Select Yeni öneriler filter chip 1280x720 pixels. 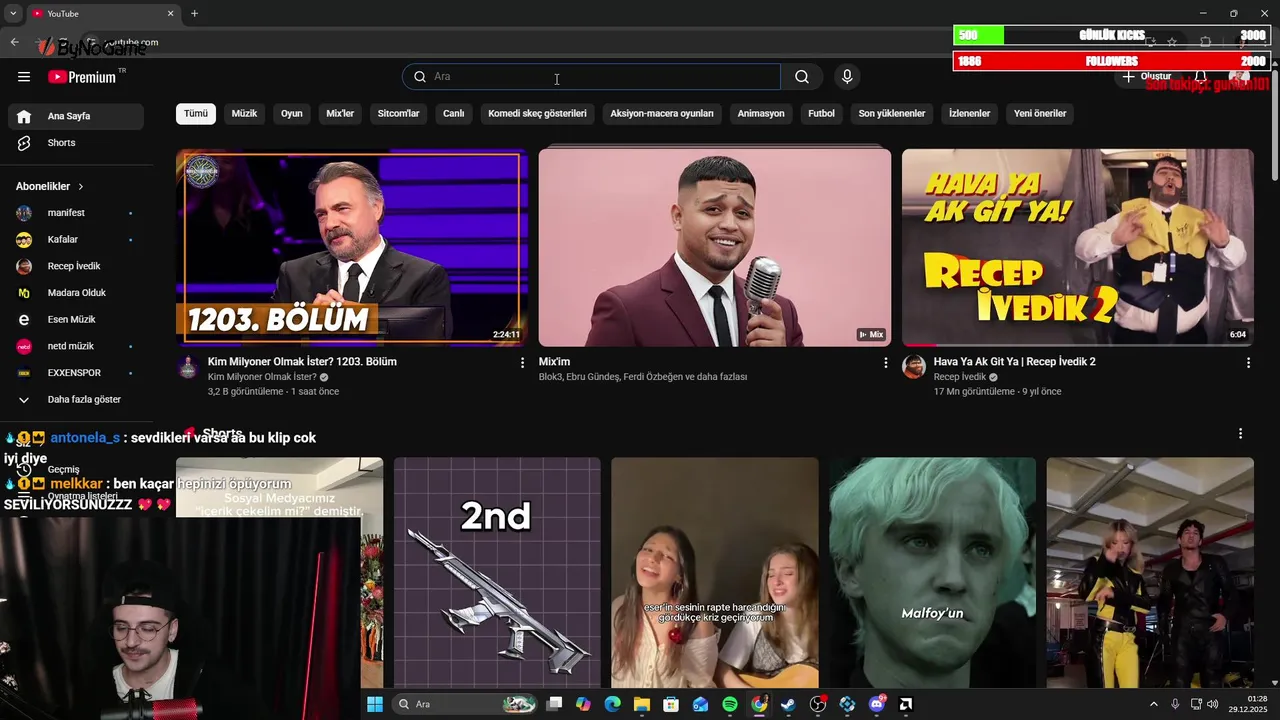[x=1040, y=113]
